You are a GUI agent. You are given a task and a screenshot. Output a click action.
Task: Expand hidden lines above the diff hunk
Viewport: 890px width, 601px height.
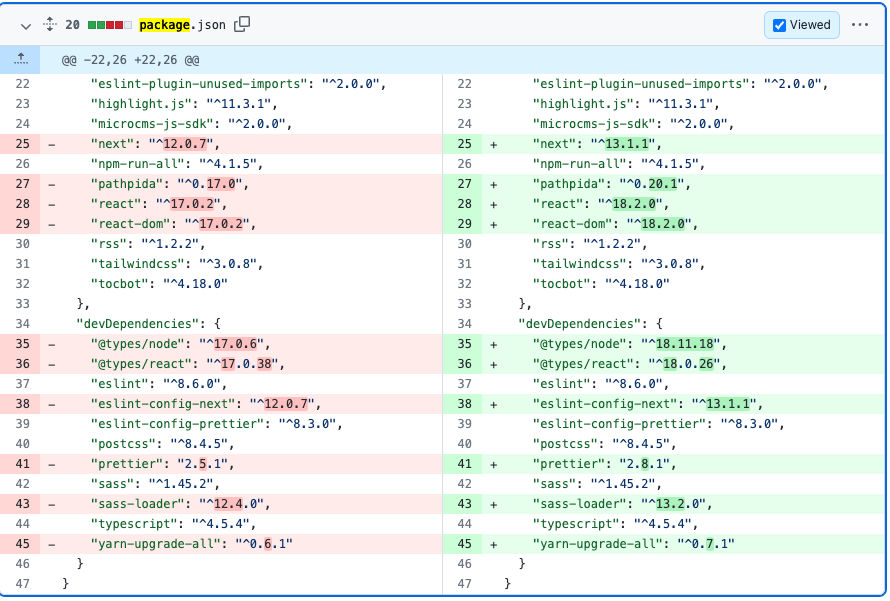(20, 59)
